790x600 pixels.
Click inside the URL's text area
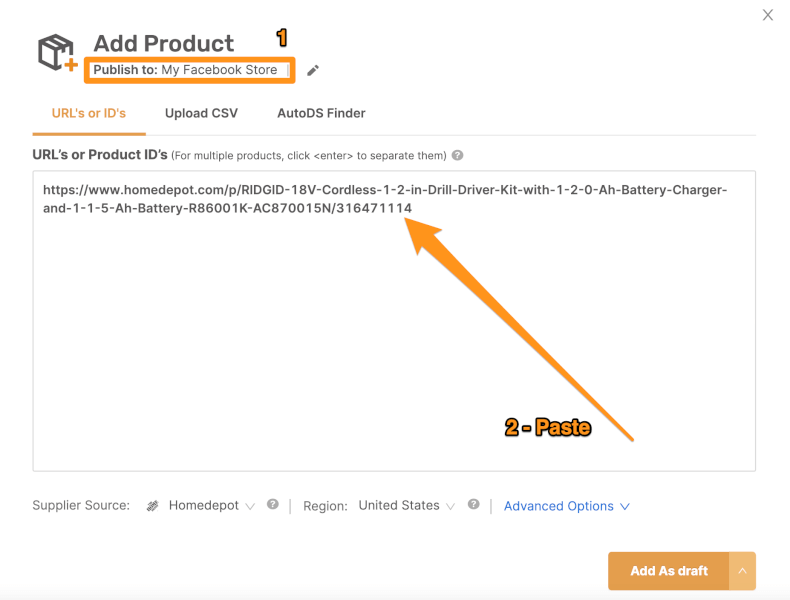click(x=394, y=321)
